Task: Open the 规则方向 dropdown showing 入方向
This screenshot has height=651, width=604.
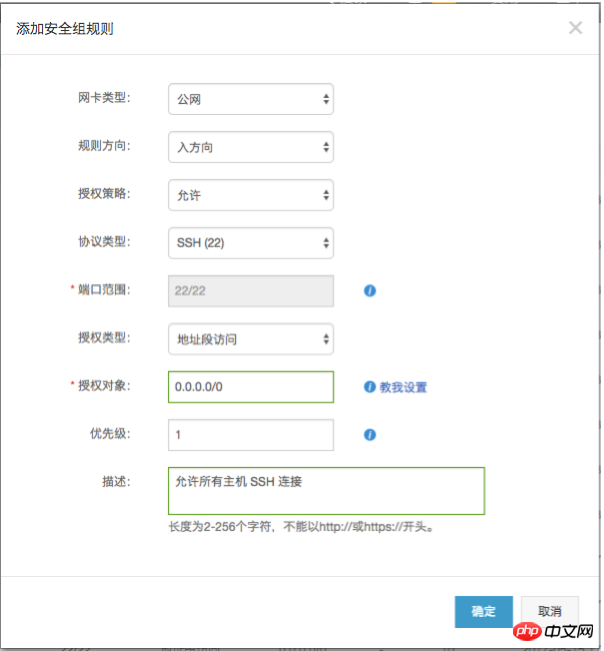Action: pos(251,147)
